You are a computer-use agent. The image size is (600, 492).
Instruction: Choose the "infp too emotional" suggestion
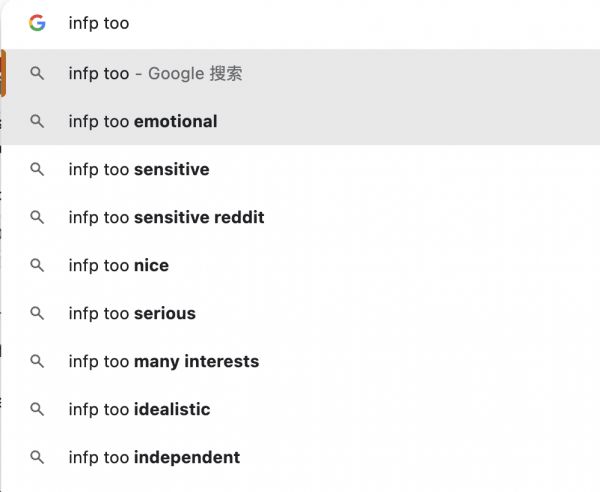pyautogui.click(x=143, y=121)
